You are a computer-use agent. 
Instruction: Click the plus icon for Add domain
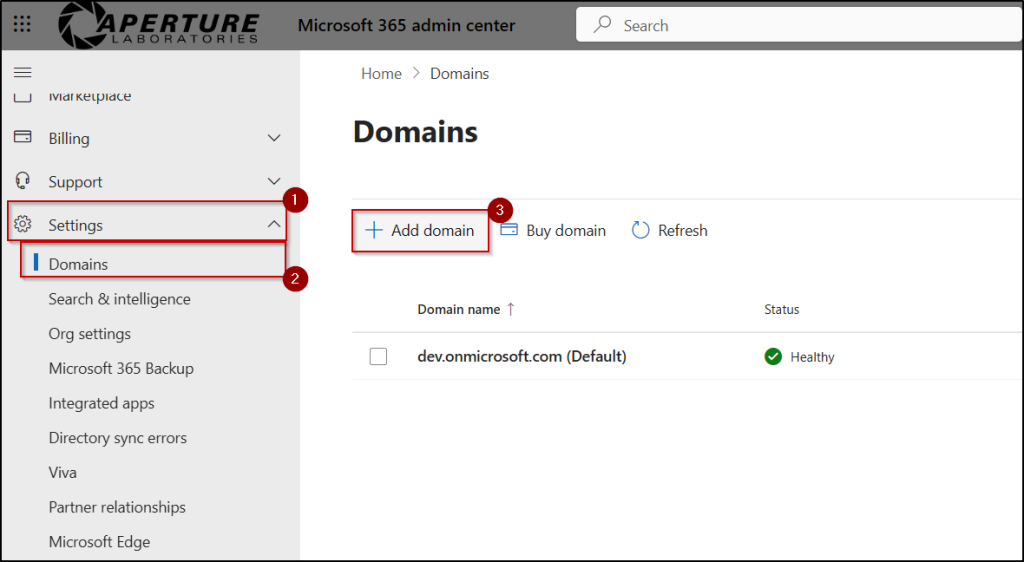(374, 230)
